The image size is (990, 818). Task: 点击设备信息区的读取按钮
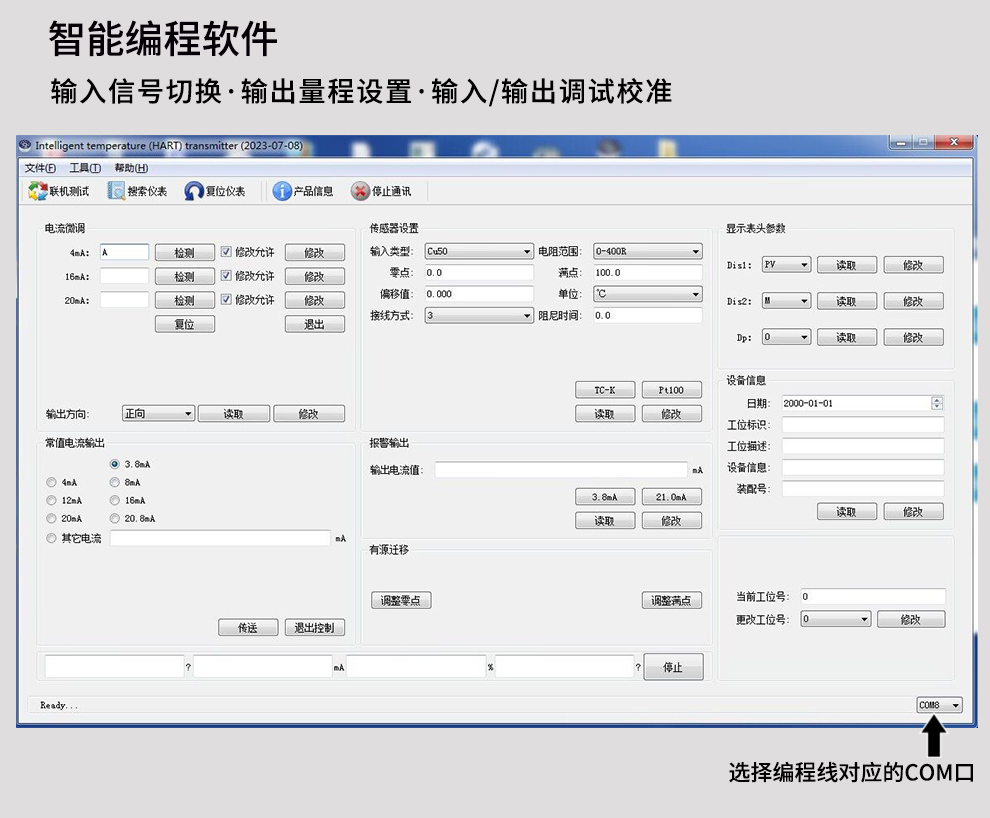[847, 511]
